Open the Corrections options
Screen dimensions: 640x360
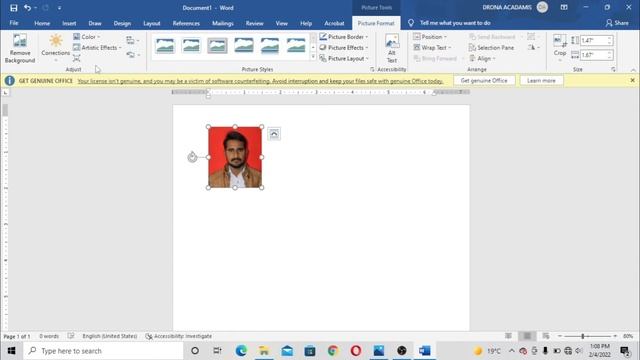(56, 49)
